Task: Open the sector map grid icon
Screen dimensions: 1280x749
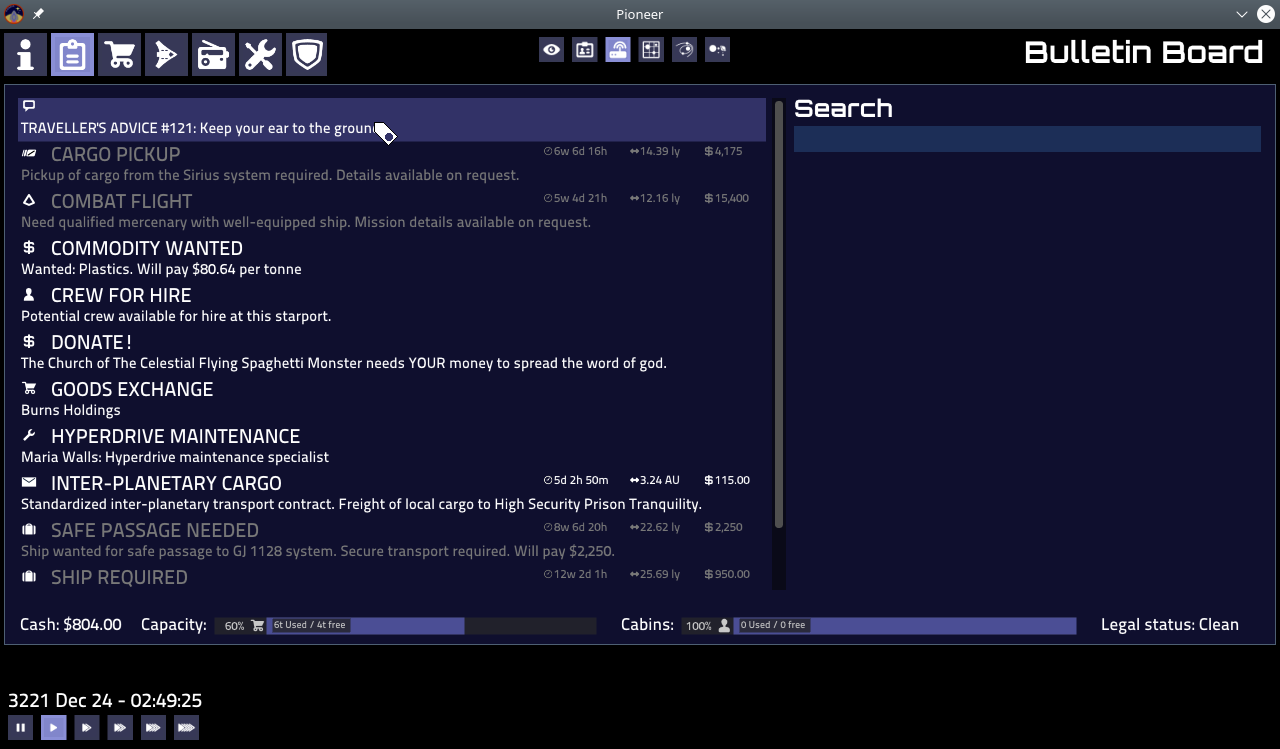Action: pyautogui.click(x=651, y=49)
